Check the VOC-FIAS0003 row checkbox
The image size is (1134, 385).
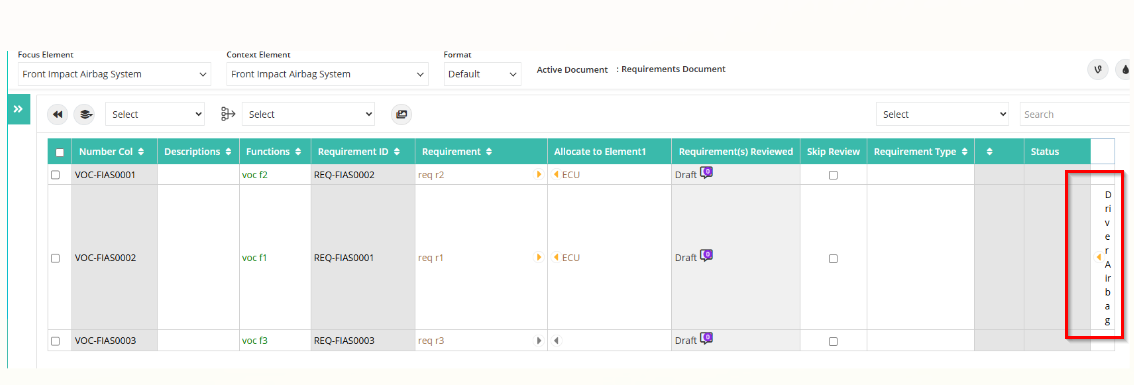click(56, 341)
